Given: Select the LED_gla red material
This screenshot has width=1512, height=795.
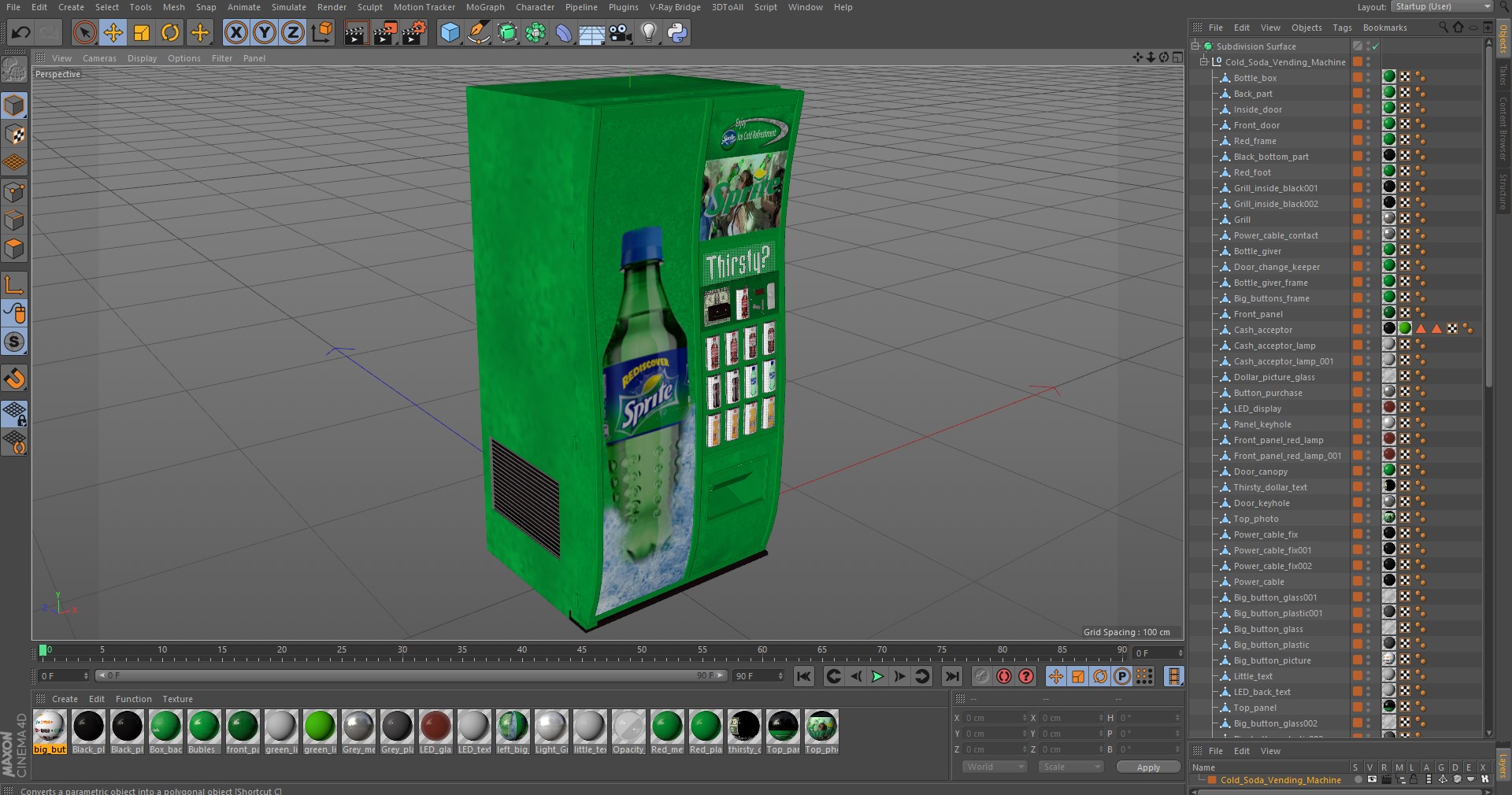Looking at the screenshot, I should pyautogui.click(x=435, y=732).
